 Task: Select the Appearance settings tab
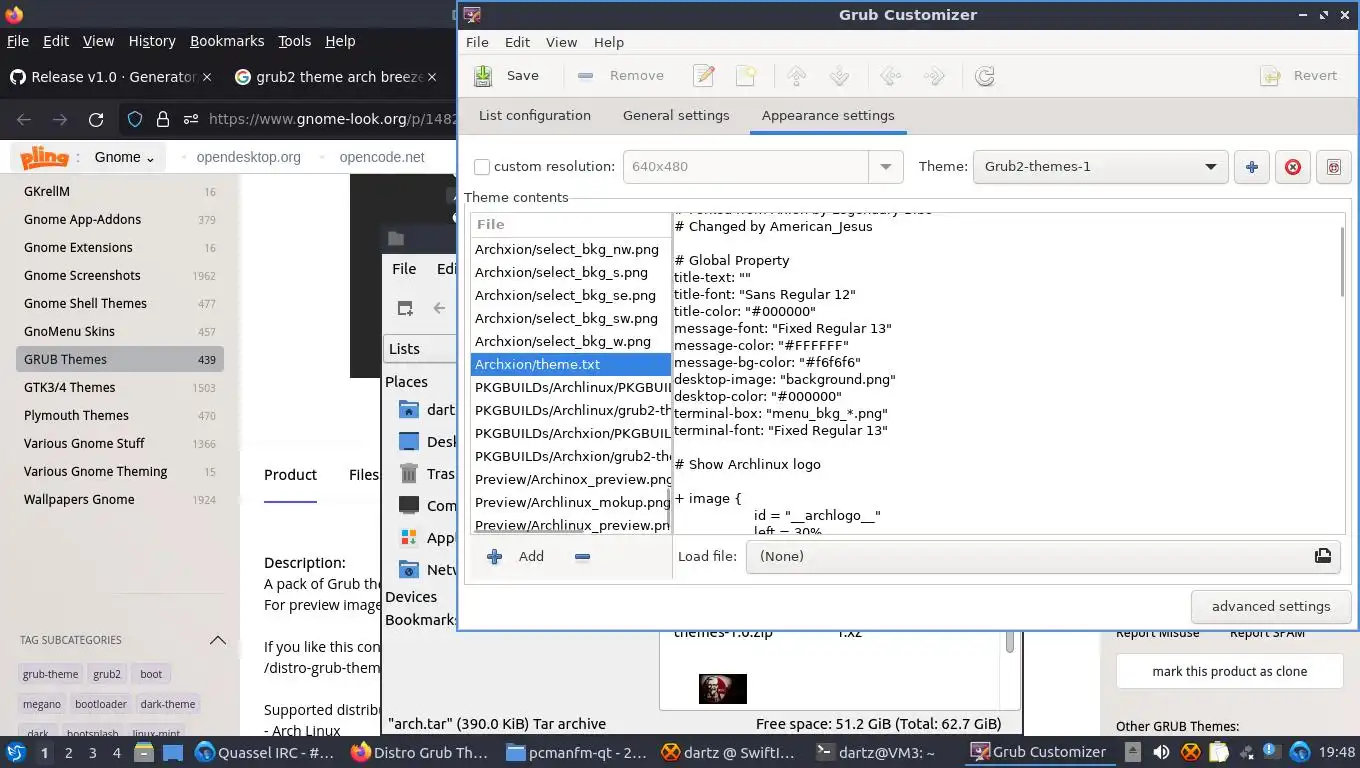click(828, 115)
